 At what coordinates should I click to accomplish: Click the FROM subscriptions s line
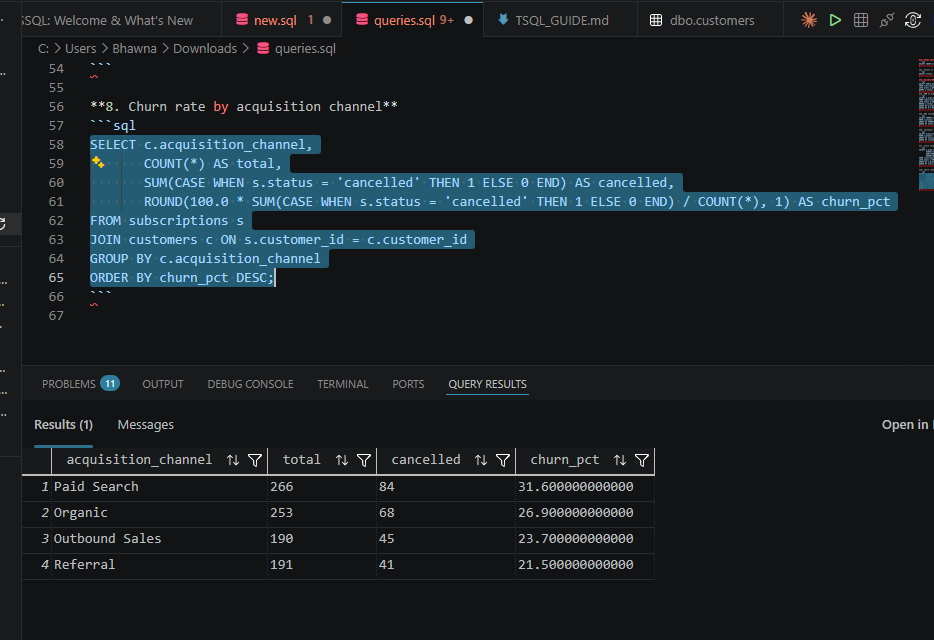167,221
